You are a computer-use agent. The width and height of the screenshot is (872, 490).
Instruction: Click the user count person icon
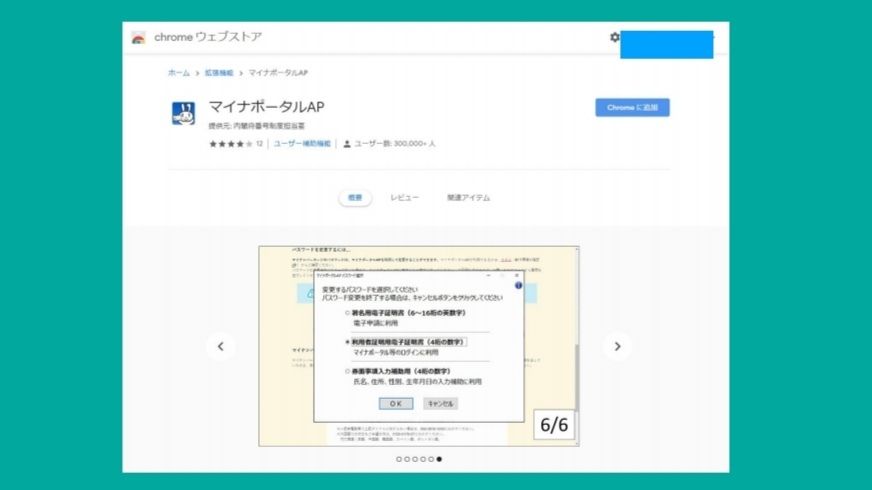point(347,144)
